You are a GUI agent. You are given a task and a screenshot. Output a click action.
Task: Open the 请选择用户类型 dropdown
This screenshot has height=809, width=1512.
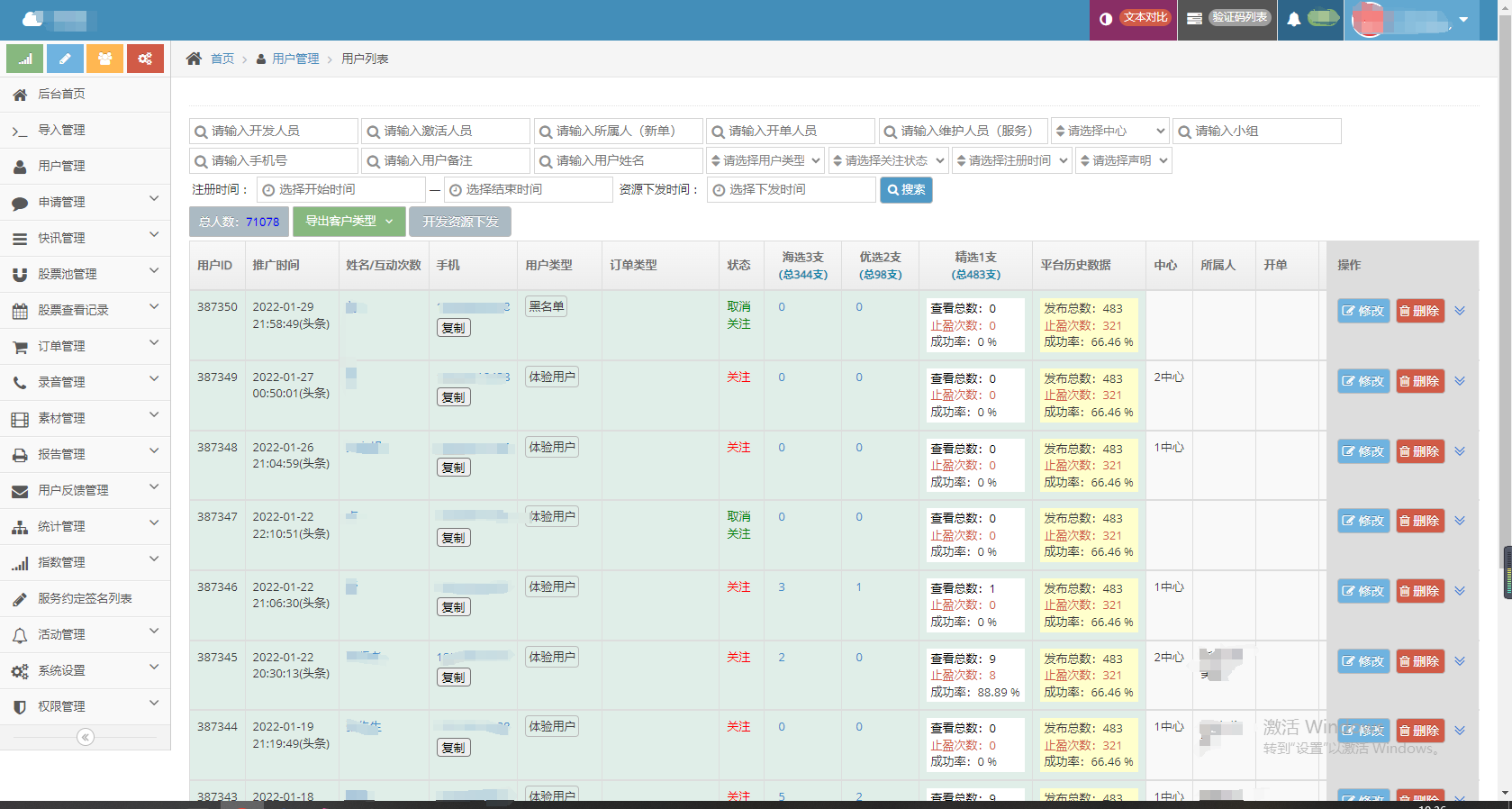(x=765, y=160)
